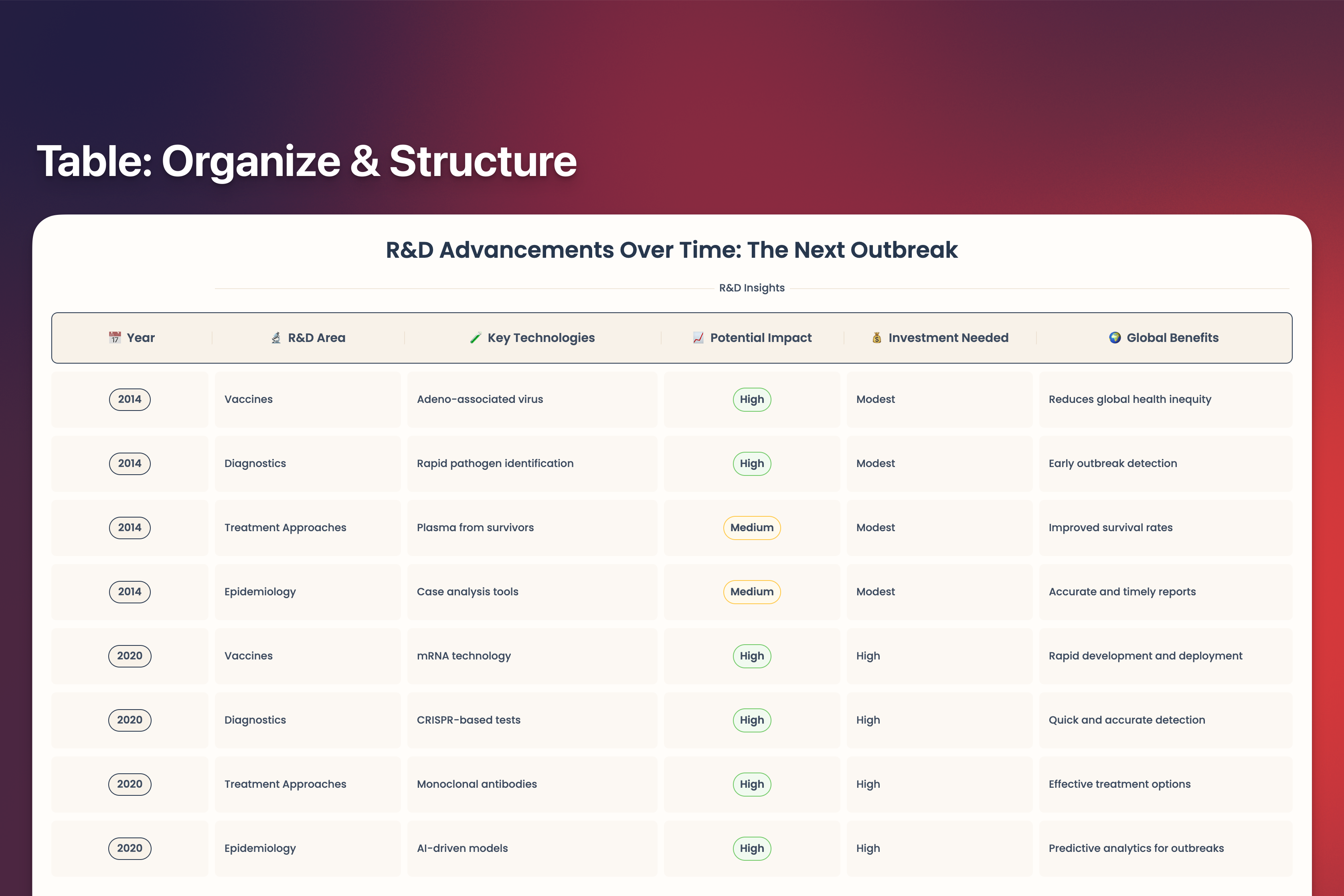This screenshot has height=896, width=1344.
Task: Click High impact badge for AI-driven models
Action: (x=751, y=849)
